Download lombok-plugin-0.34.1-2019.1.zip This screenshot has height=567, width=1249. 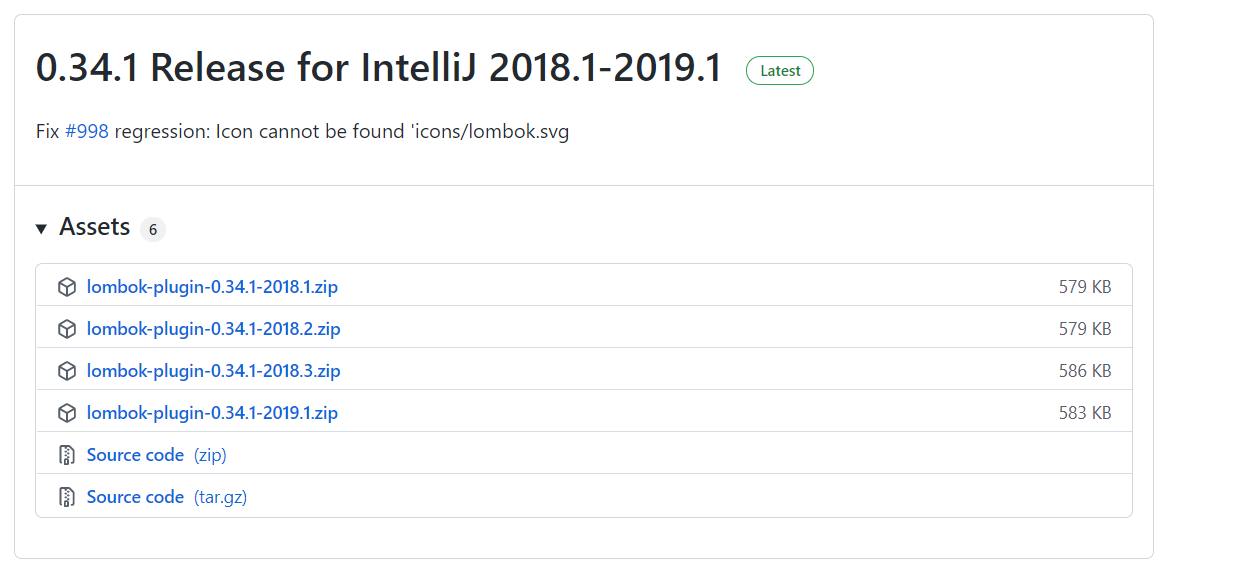pyautogui.click(x=212, y=413)
